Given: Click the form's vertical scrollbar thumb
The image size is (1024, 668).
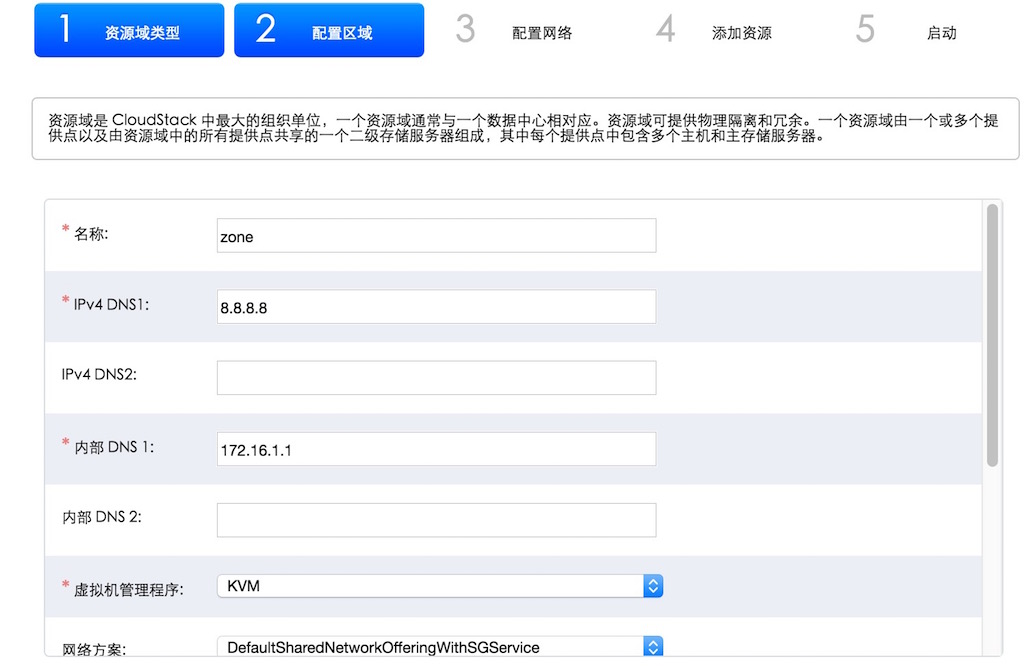Looking at the screenshot, I should (992, 336).
